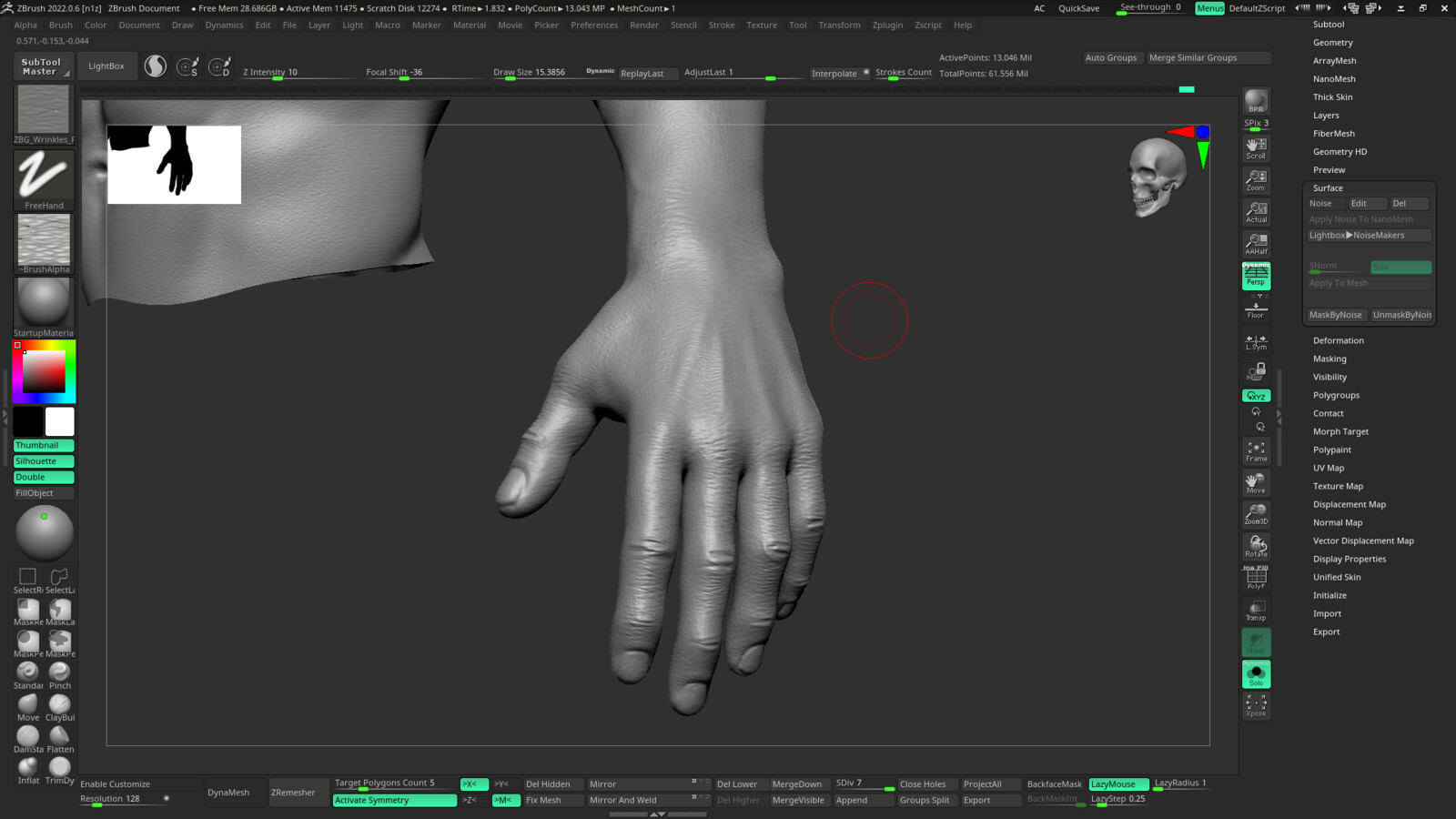Click the Mirror And Weld button
This screenshot has height=819, width=1456.
coord(650,801)
